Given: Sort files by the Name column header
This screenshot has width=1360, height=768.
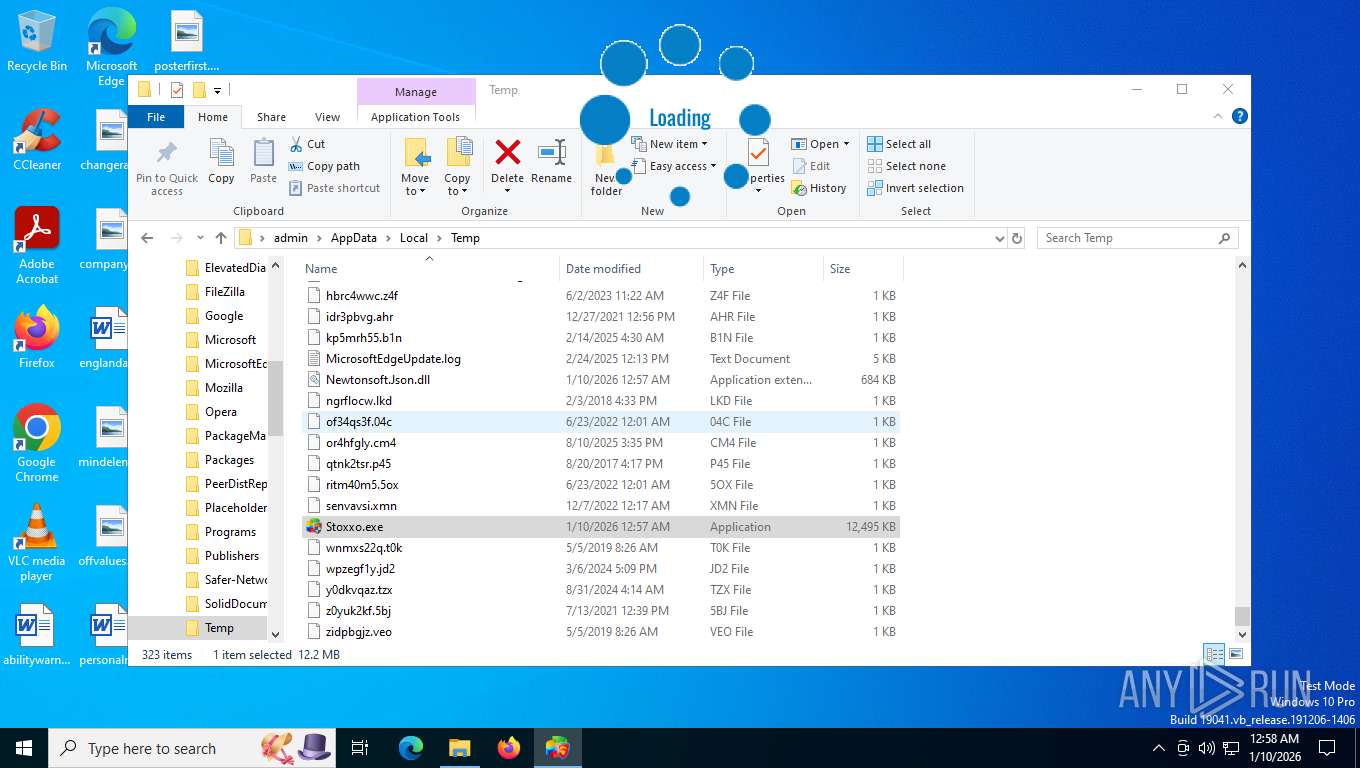Looking at the screenshot, I should pos(429,268).
